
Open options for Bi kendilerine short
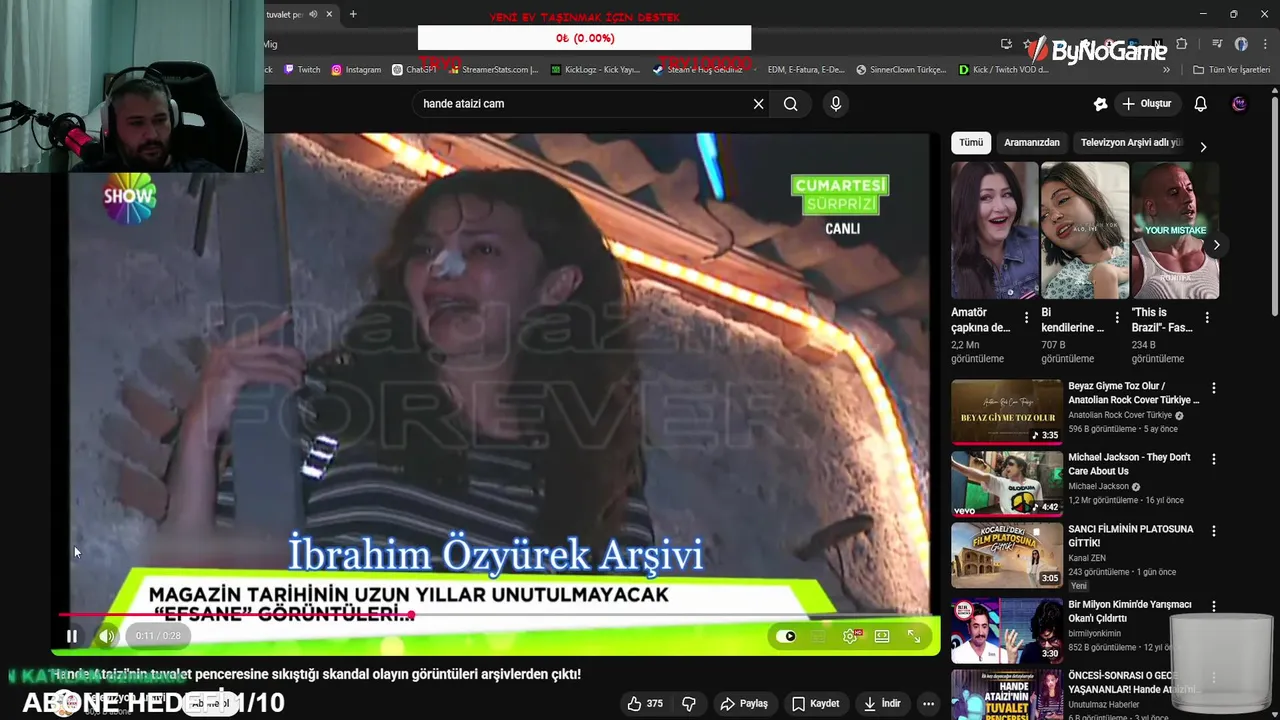click(x=1117, y=318)
